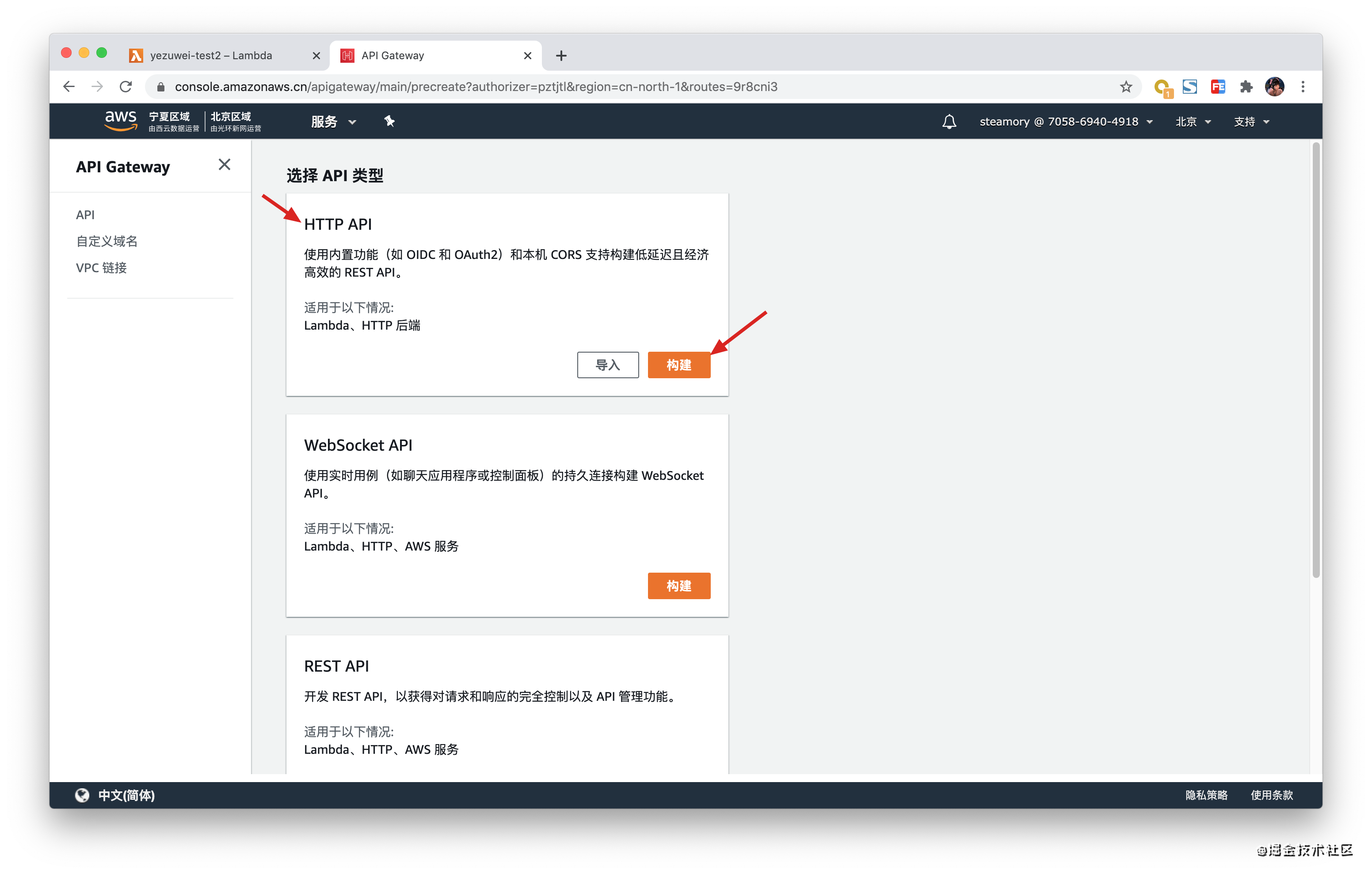The height and width of the screenshot is (874, 1372).
Task: Click 导入 button for HTTP API
Action: click(x=607, y=365)
